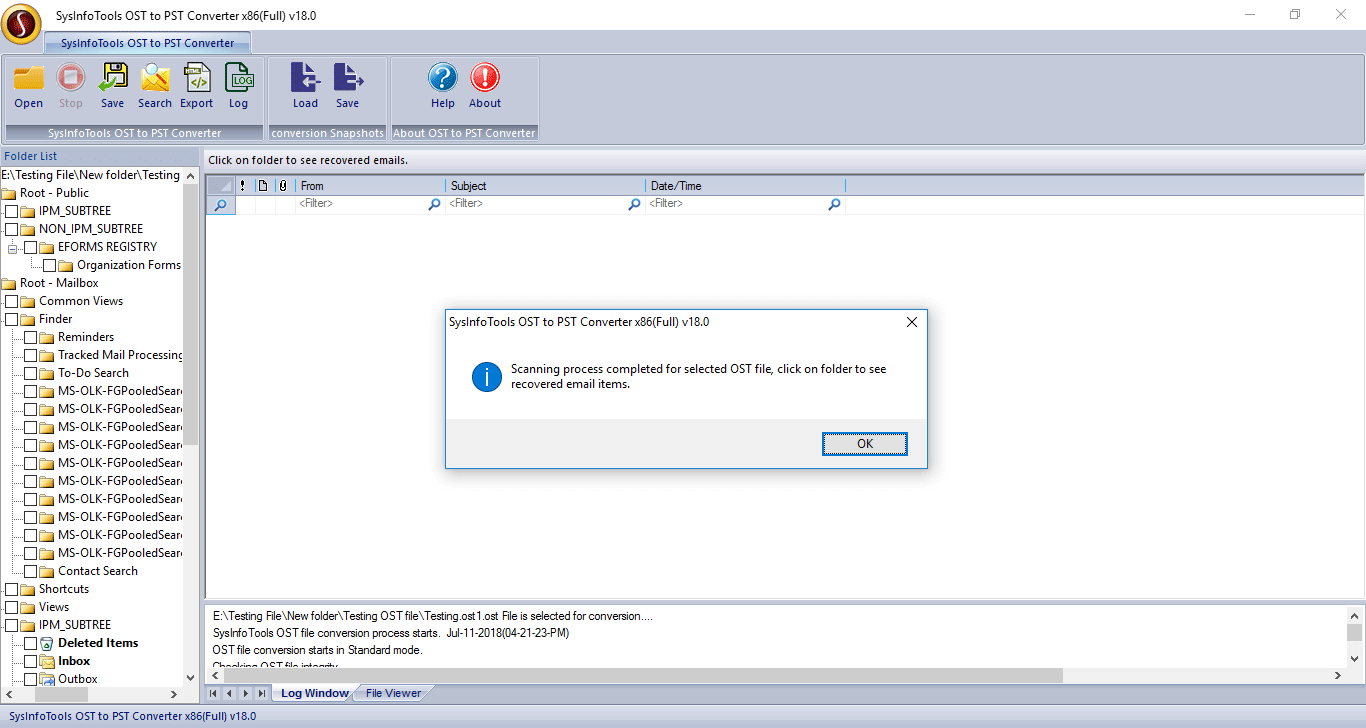This screenshot has width=1366, height=728.
Task: Click the Inbox folder icon
Action: pyautogui.click(x=47, y=661)
